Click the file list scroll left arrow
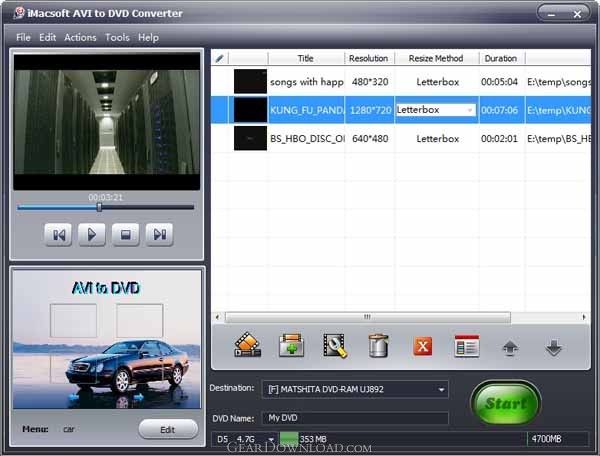Image resolution: width=600 pixels, height=456 pixels. 217,317
